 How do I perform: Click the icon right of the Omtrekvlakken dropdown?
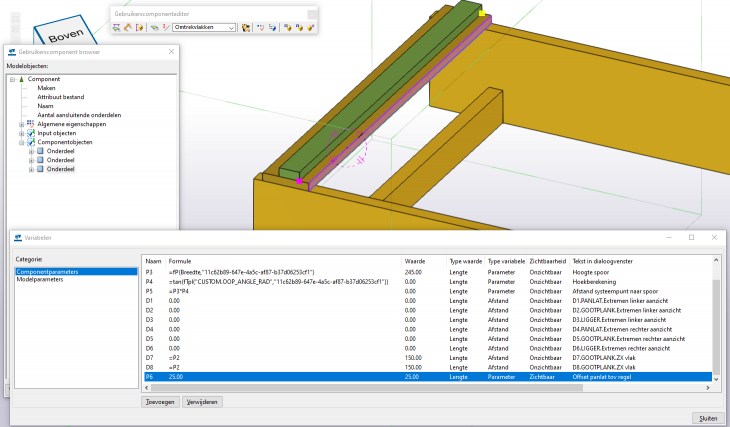point(246,28)
